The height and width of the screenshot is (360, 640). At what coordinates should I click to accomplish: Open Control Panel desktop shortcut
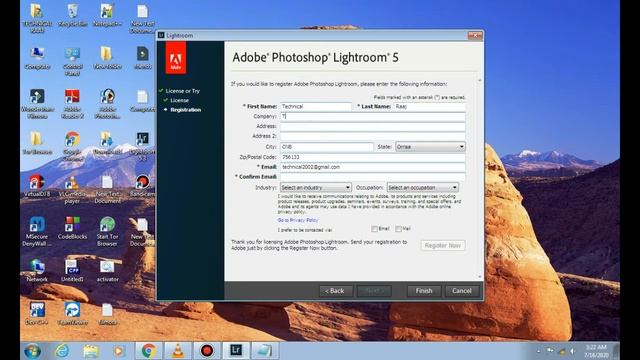(72, 61)
